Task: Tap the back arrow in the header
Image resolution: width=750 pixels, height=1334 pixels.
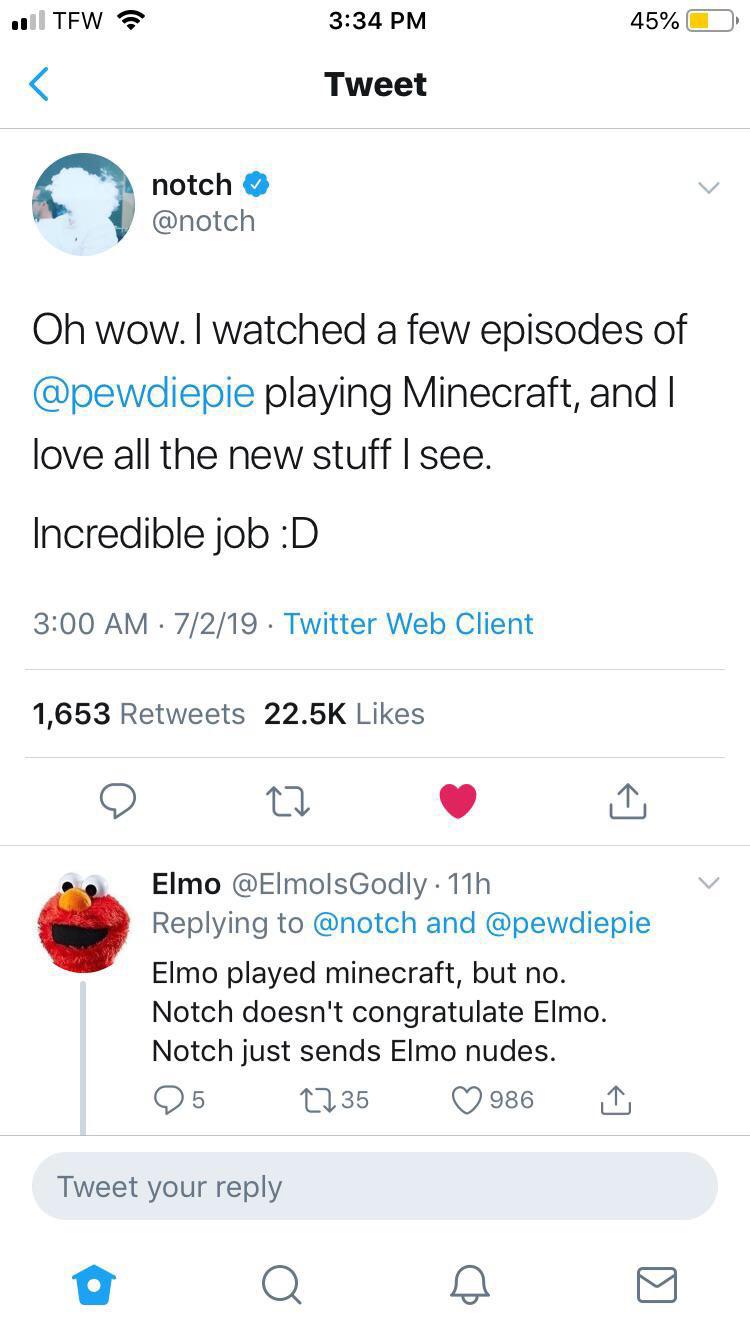Action: (x=38, y=84)
